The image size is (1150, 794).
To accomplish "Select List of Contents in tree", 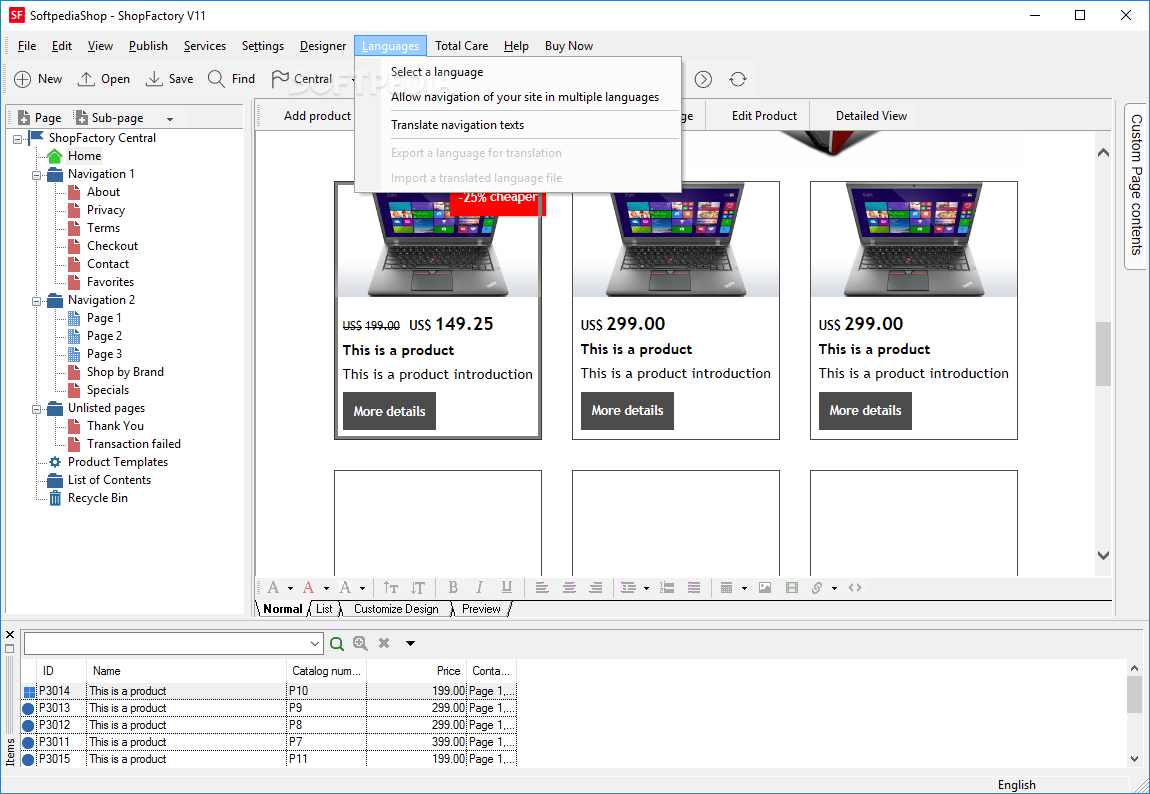I will 109,479.
